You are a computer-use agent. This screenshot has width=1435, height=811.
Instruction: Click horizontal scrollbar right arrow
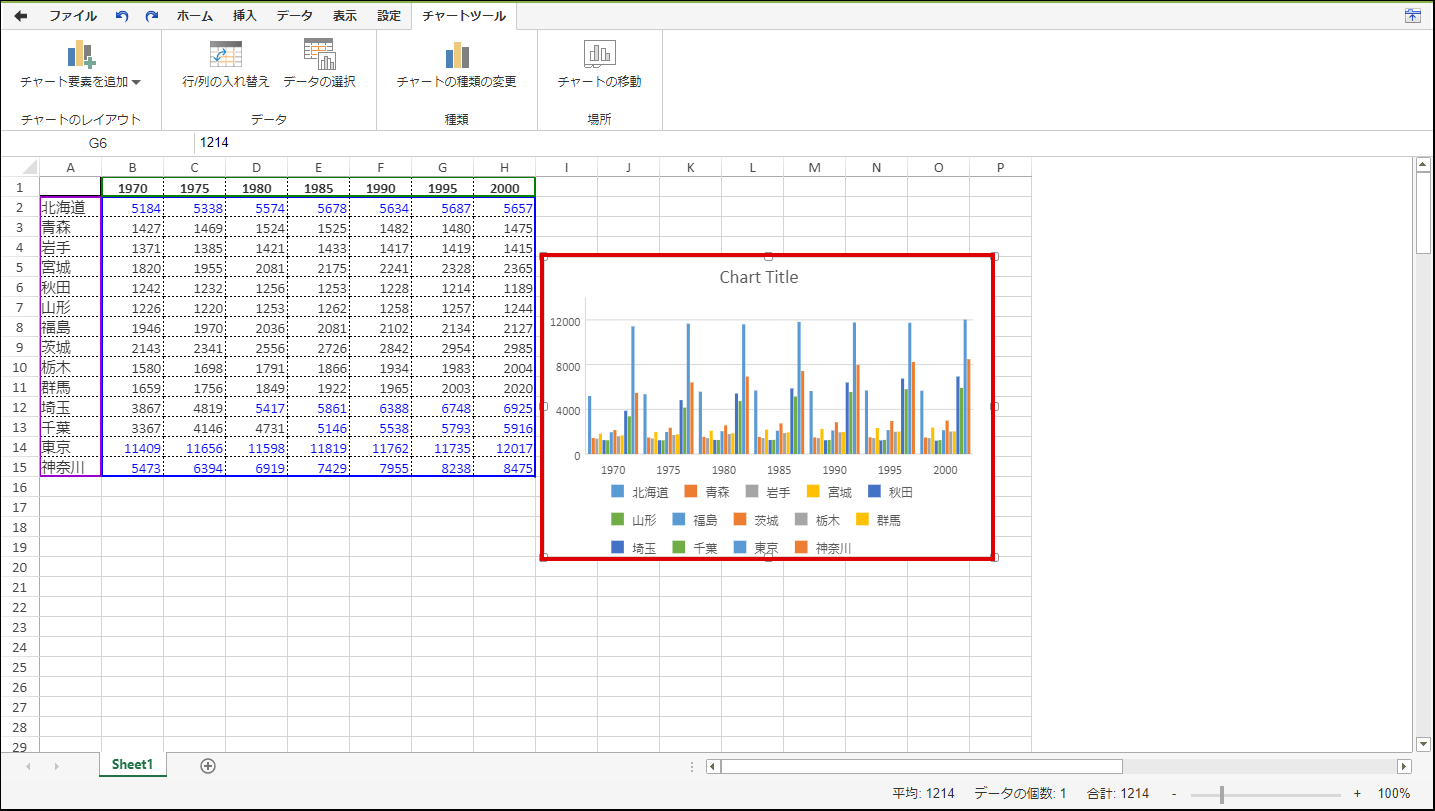pyautogui.click(x=1404, y=766)
